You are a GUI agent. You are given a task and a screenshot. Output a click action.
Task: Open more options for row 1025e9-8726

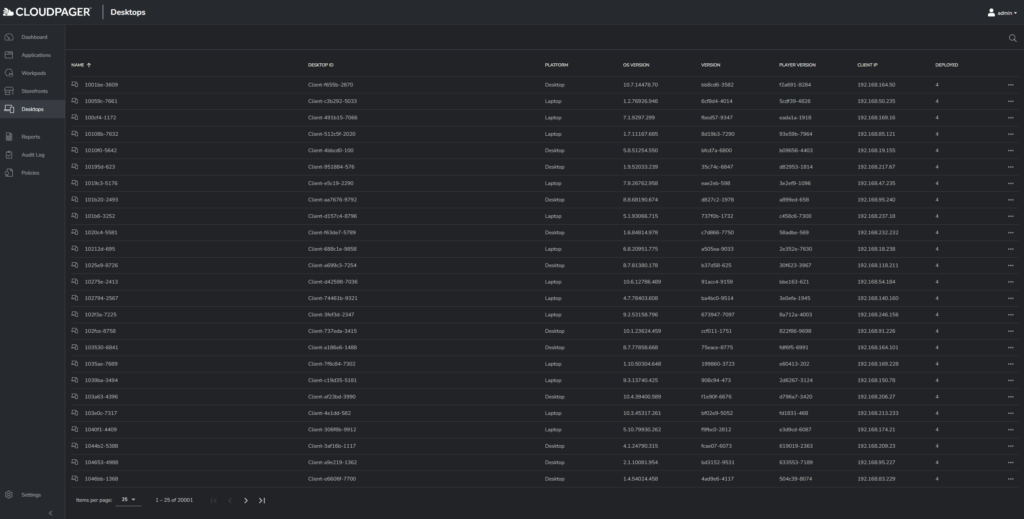coord(1010,266)
